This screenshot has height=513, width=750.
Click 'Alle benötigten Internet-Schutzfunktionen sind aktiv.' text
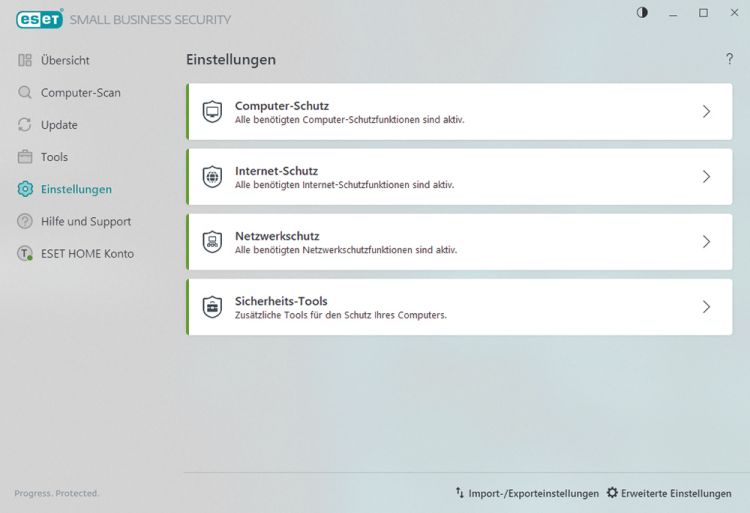pyautogui.click(x=344, y=185)
